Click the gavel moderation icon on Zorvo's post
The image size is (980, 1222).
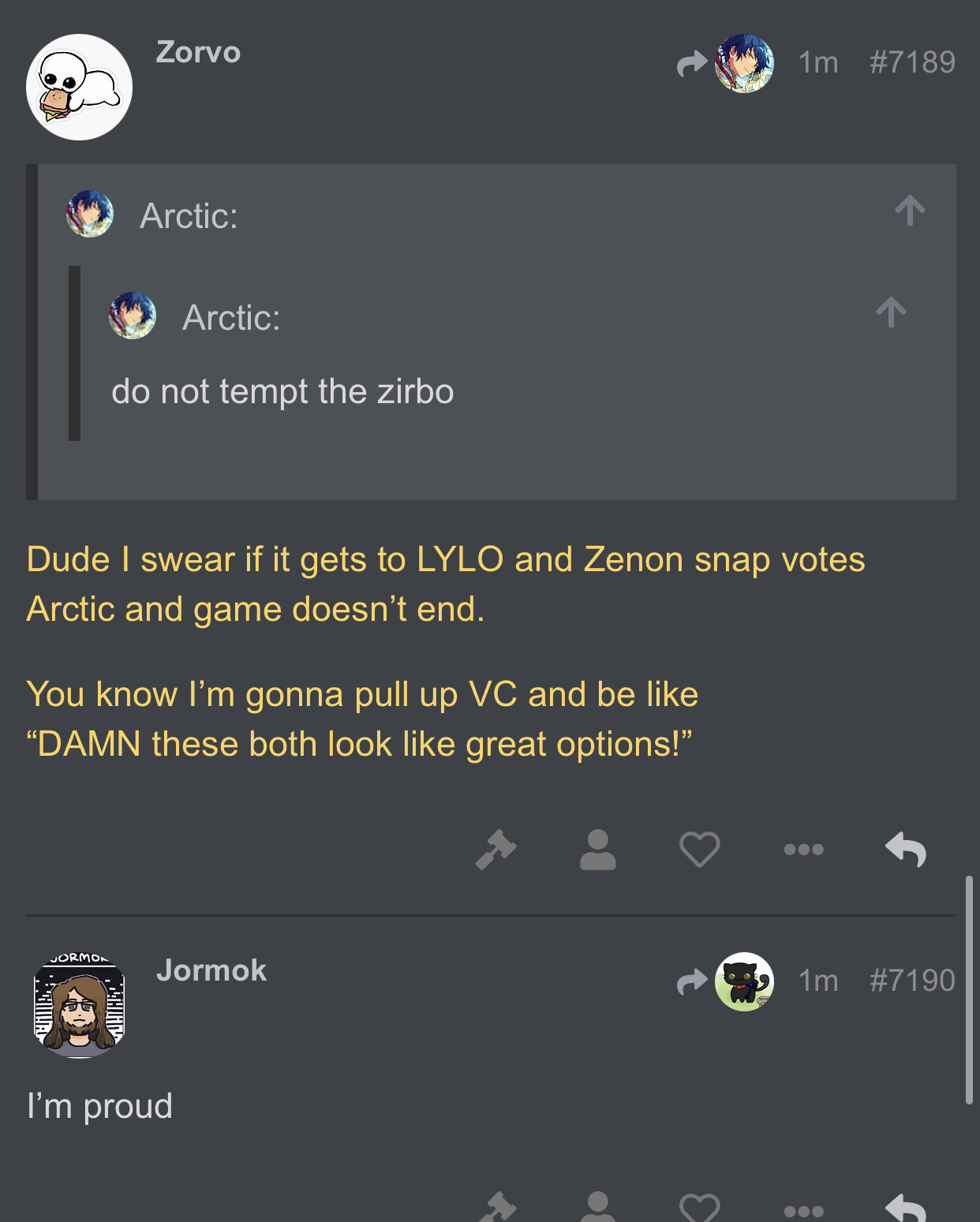click(496, 850)
